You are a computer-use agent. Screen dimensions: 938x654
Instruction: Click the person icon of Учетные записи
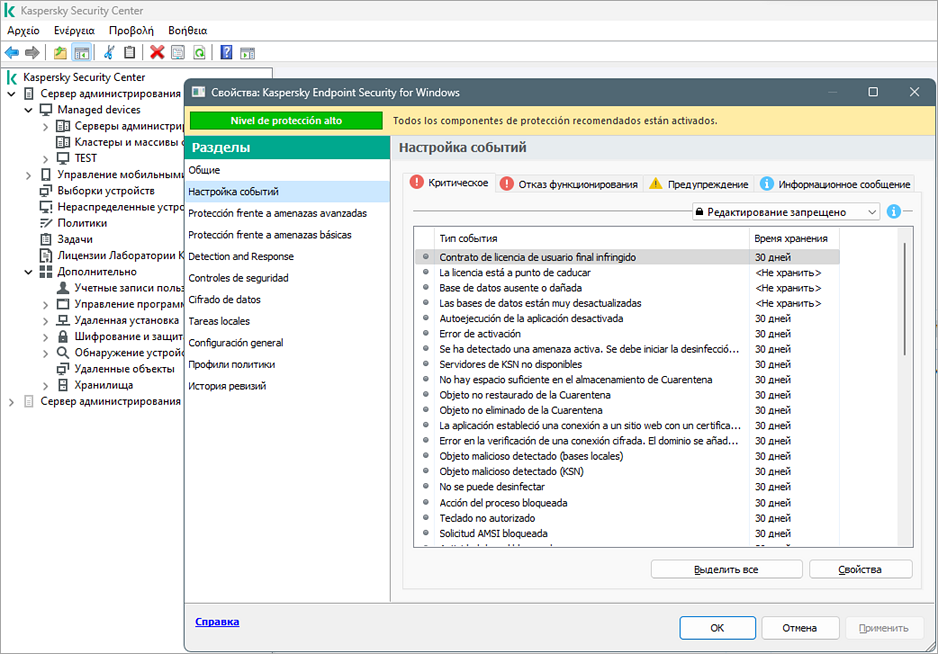[x=63, y=287]
